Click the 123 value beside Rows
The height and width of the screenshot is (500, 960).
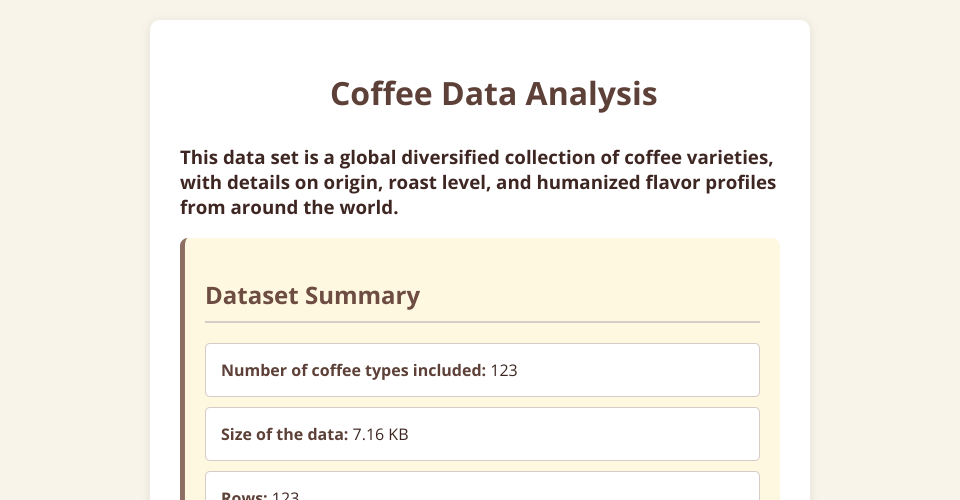click(x=286, y=495)
